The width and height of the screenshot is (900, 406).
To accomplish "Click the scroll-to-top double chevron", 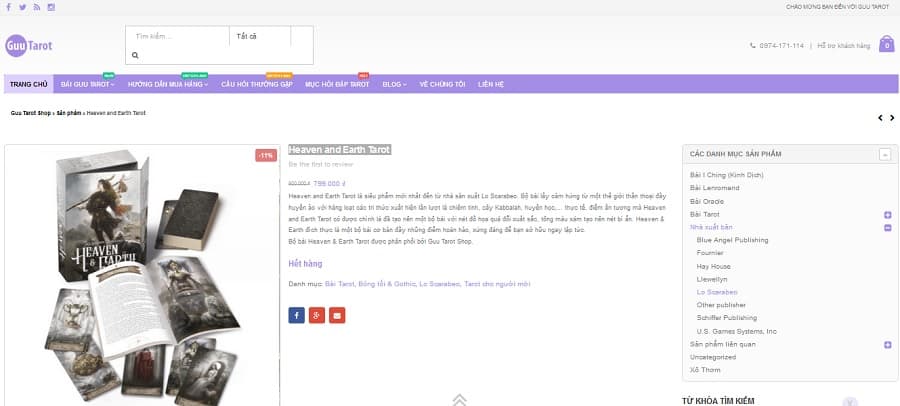I will pyautogui.click(x=459, y=400).
